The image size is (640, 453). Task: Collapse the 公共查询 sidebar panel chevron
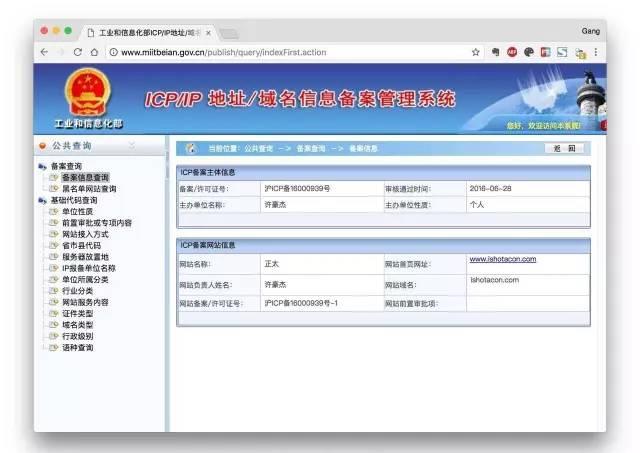131,146
